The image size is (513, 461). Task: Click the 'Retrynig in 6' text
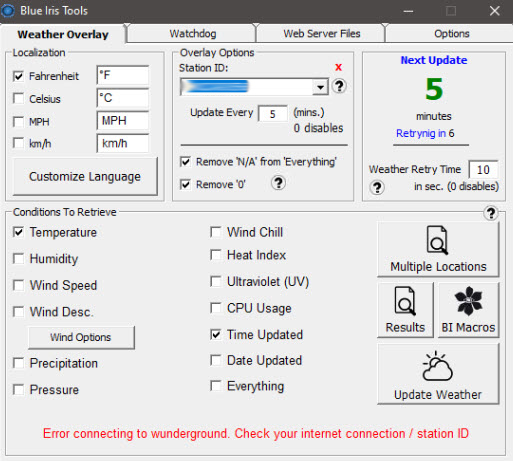[425, 134]
